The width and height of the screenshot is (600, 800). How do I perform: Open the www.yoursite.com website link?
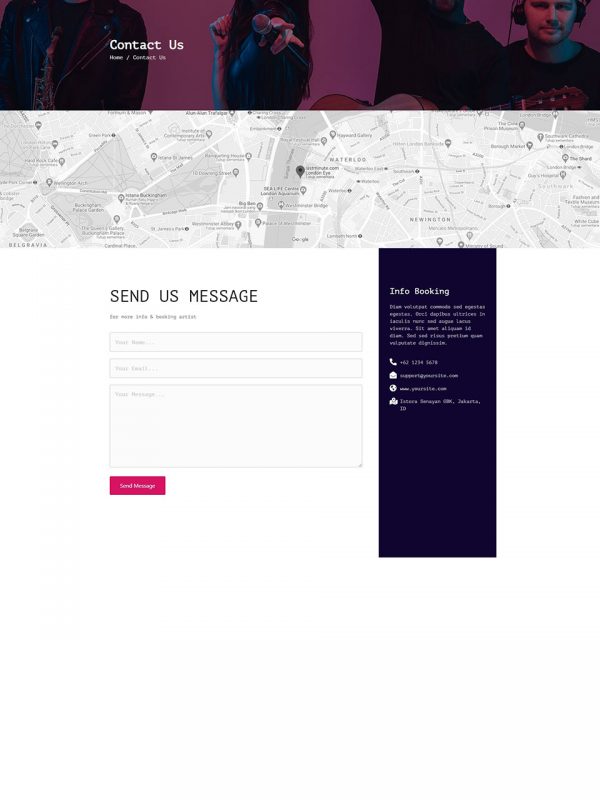[x=423, y=388]
